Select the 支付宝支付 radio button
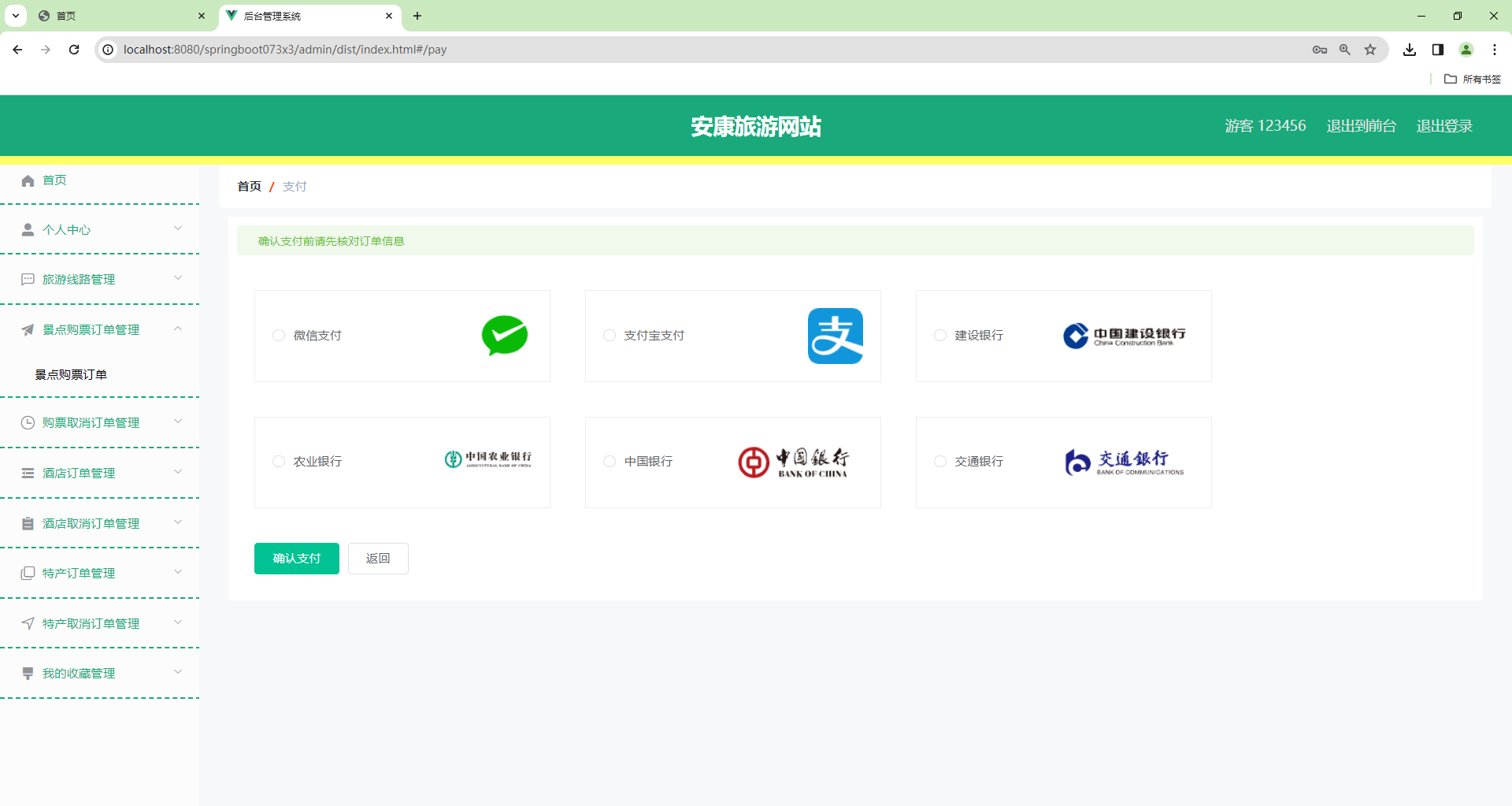This screenshot has height=806, width=1512. click(610, 336)
